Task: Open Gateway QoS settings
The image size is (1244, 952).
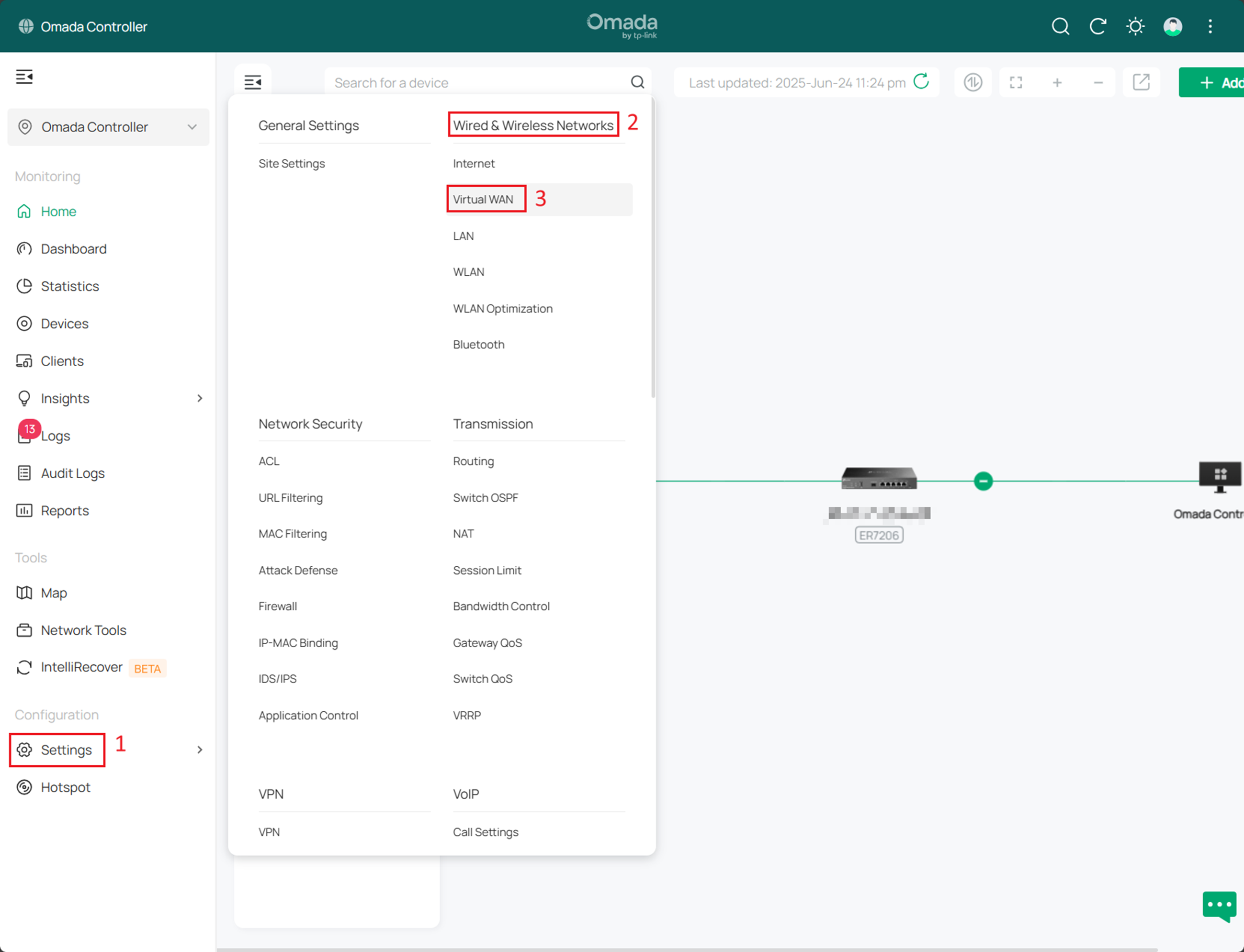Action: coord(487,643)
